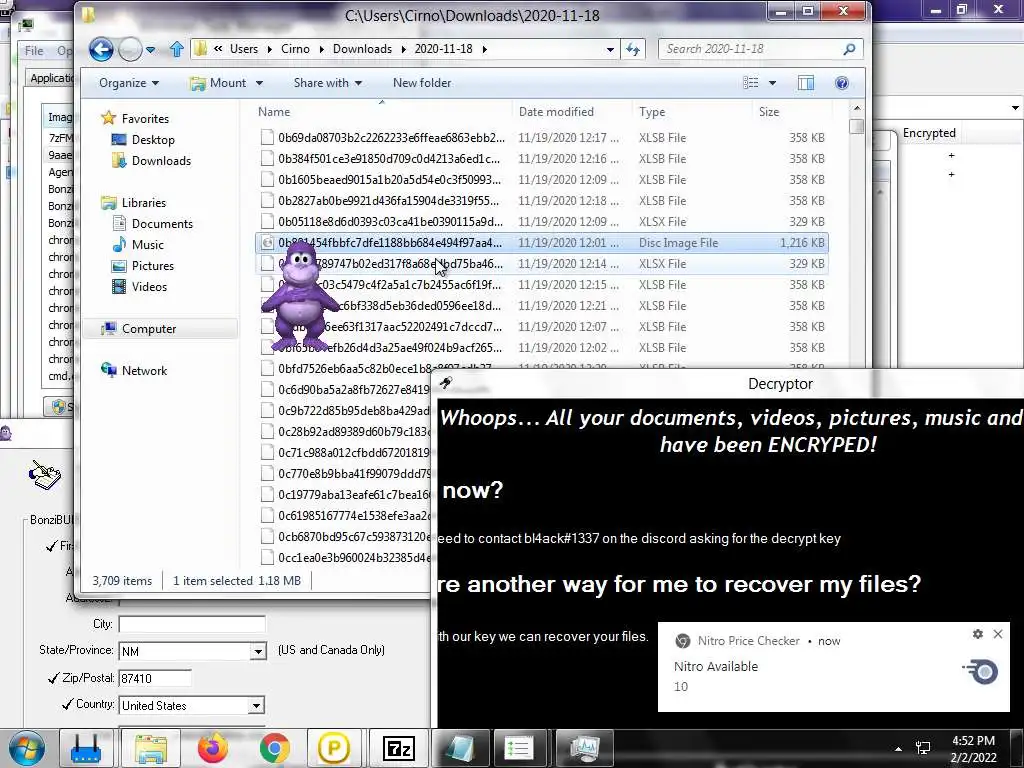Image resolution: width=1024 pixels, height=768 pixels.
Task: Create a New folder
Action: tap(422, 83)
